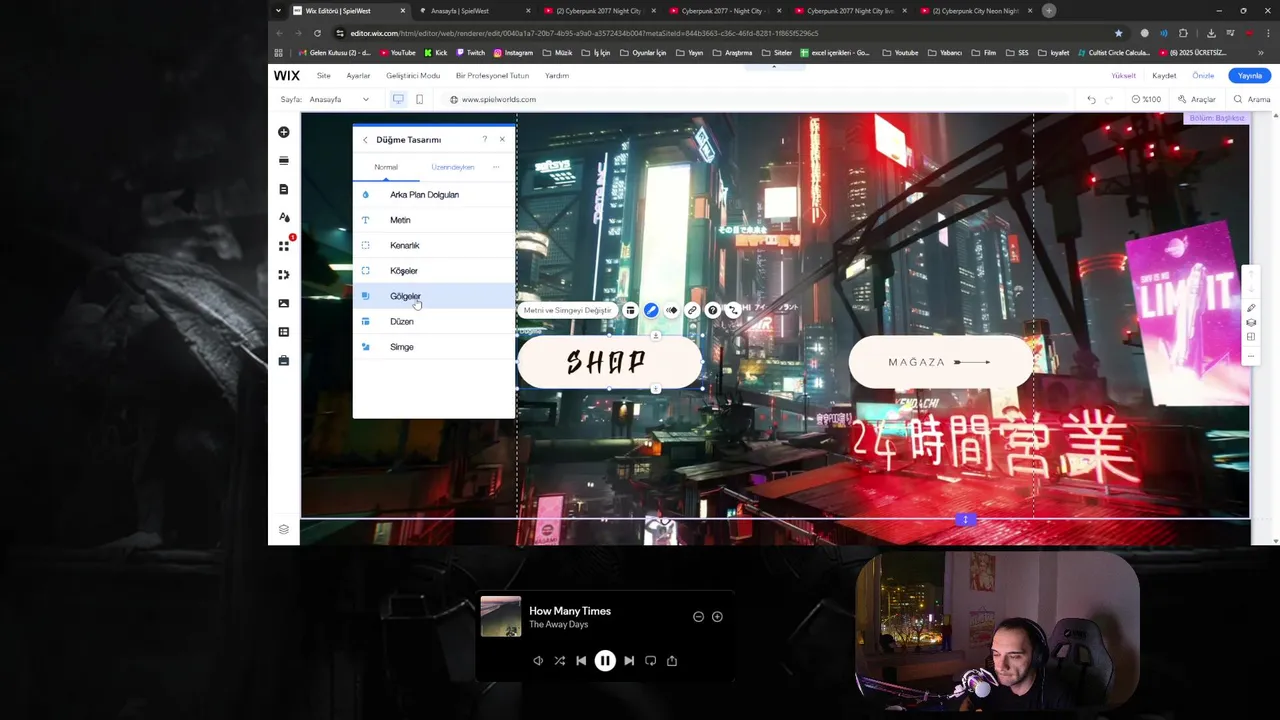Open help question mark in Düğme Tasarımı panel

484,139
